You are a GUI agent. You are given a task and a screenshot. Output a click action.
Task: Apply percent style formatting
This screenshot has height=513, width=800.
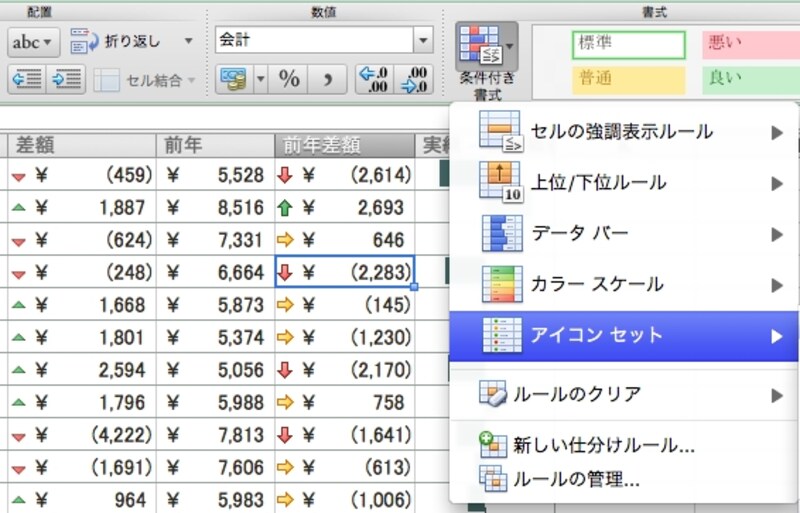(x=289, y=79)
